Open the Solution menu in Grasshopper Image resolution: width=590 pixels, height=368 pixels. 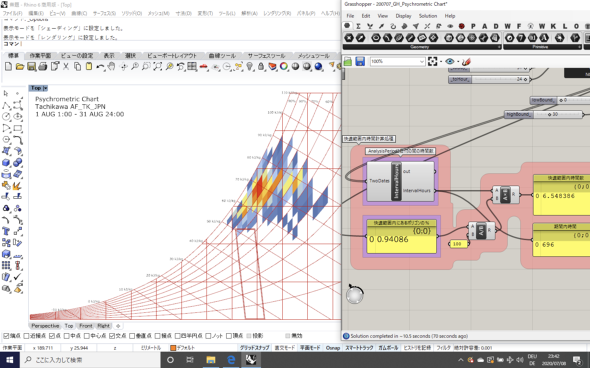click(428, 16)
